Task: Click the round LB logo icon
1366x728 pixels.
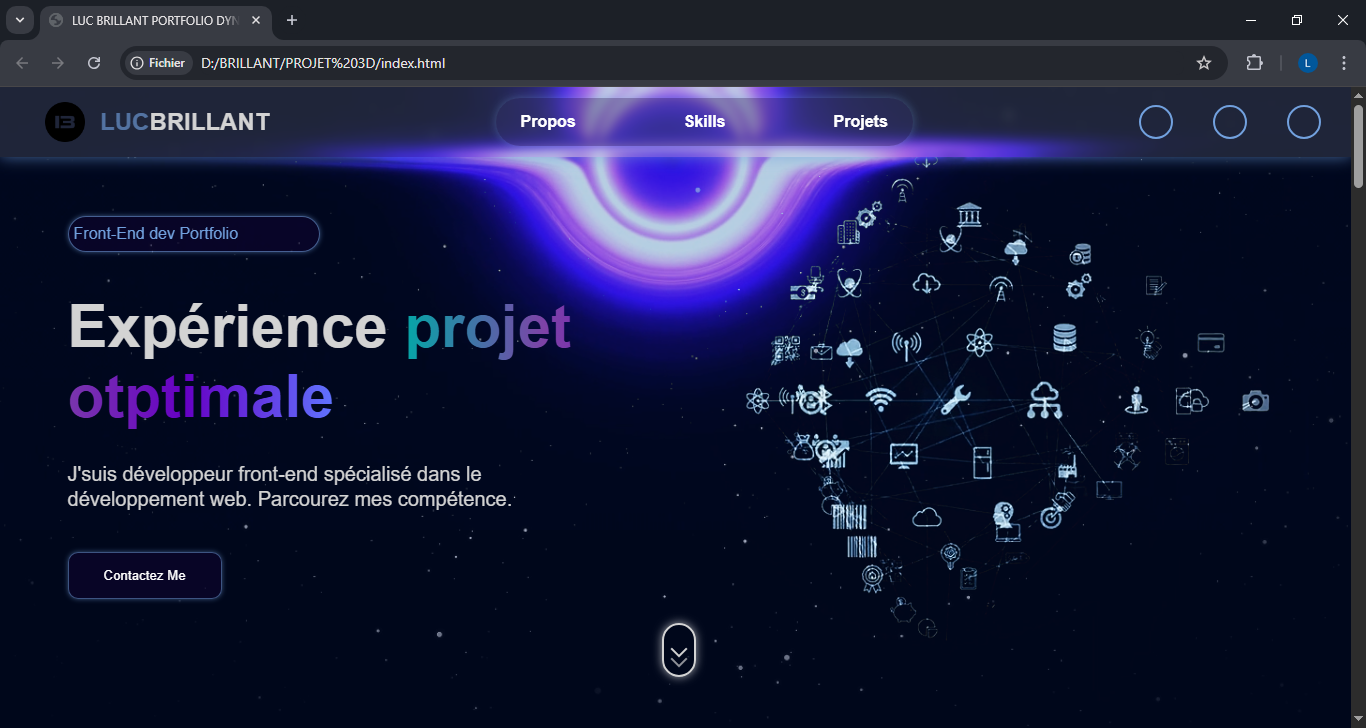Action: pos(65,122)
